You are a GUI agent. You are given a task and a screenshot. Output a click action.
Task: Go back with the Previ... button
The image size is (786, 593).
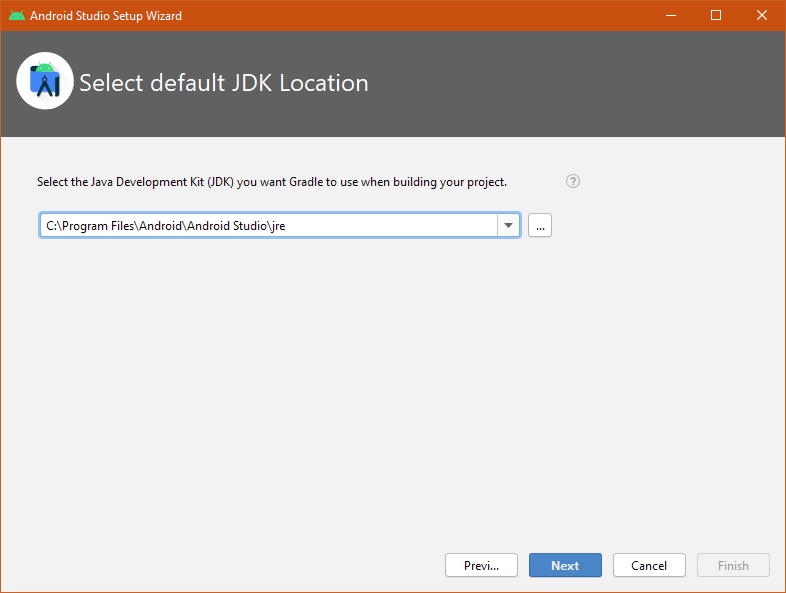click(x=481, y=565)
